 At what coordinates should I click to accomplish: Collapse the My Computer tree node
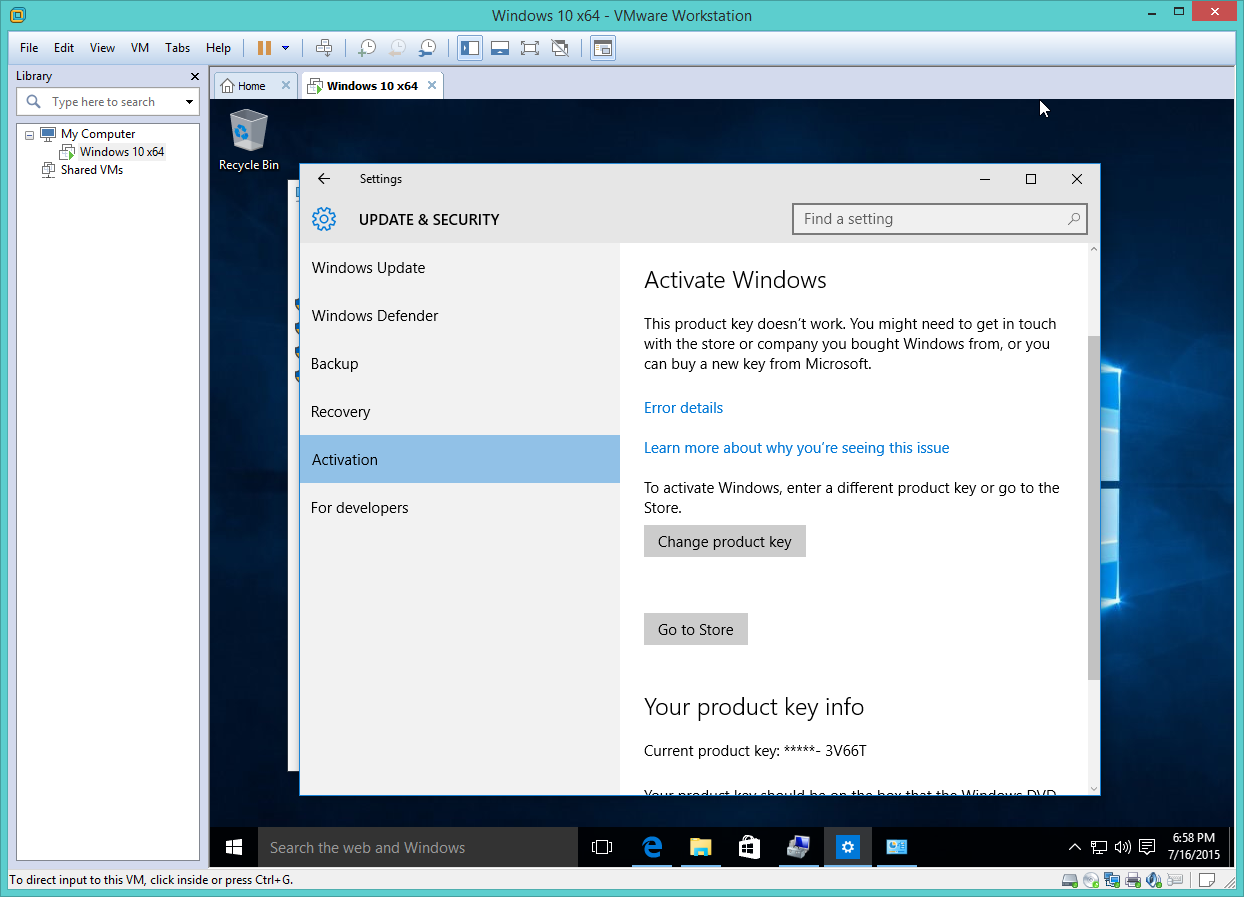point(29,134)
